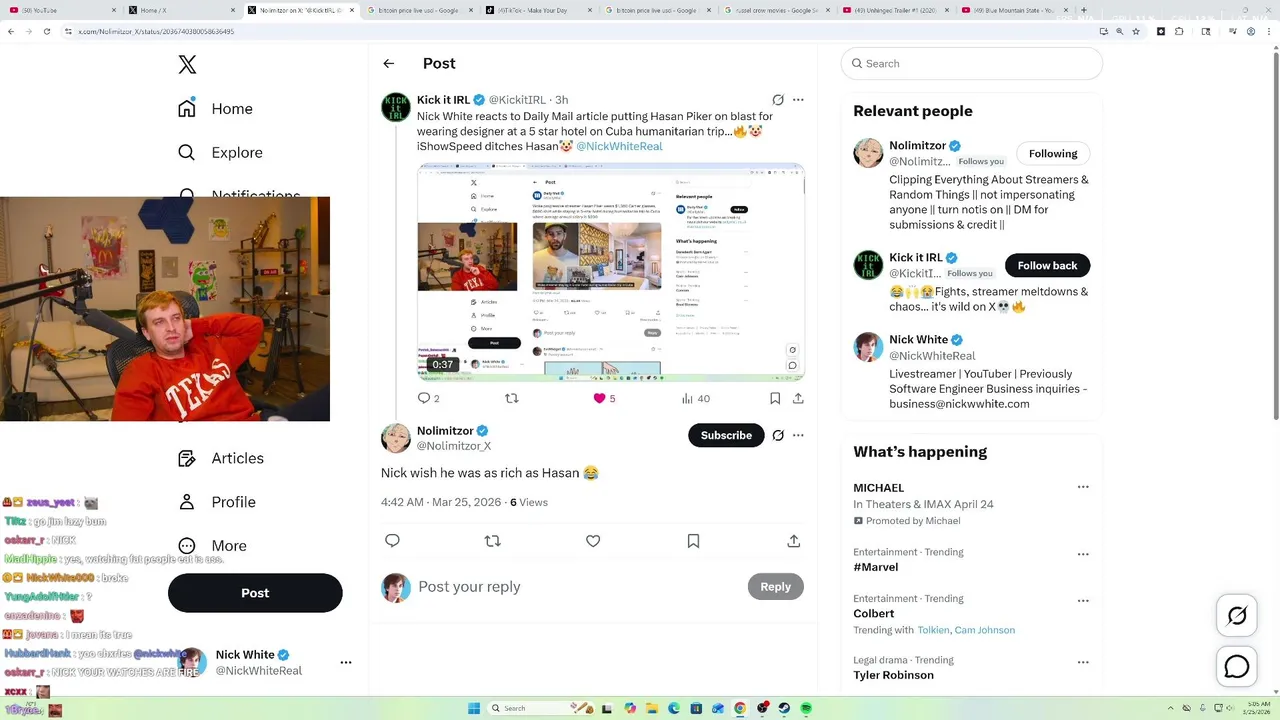The height and width of the screenshot is (720, 1280).
Task: Open the Cam Johnson trending link
Action: click(x=985, y=630)
